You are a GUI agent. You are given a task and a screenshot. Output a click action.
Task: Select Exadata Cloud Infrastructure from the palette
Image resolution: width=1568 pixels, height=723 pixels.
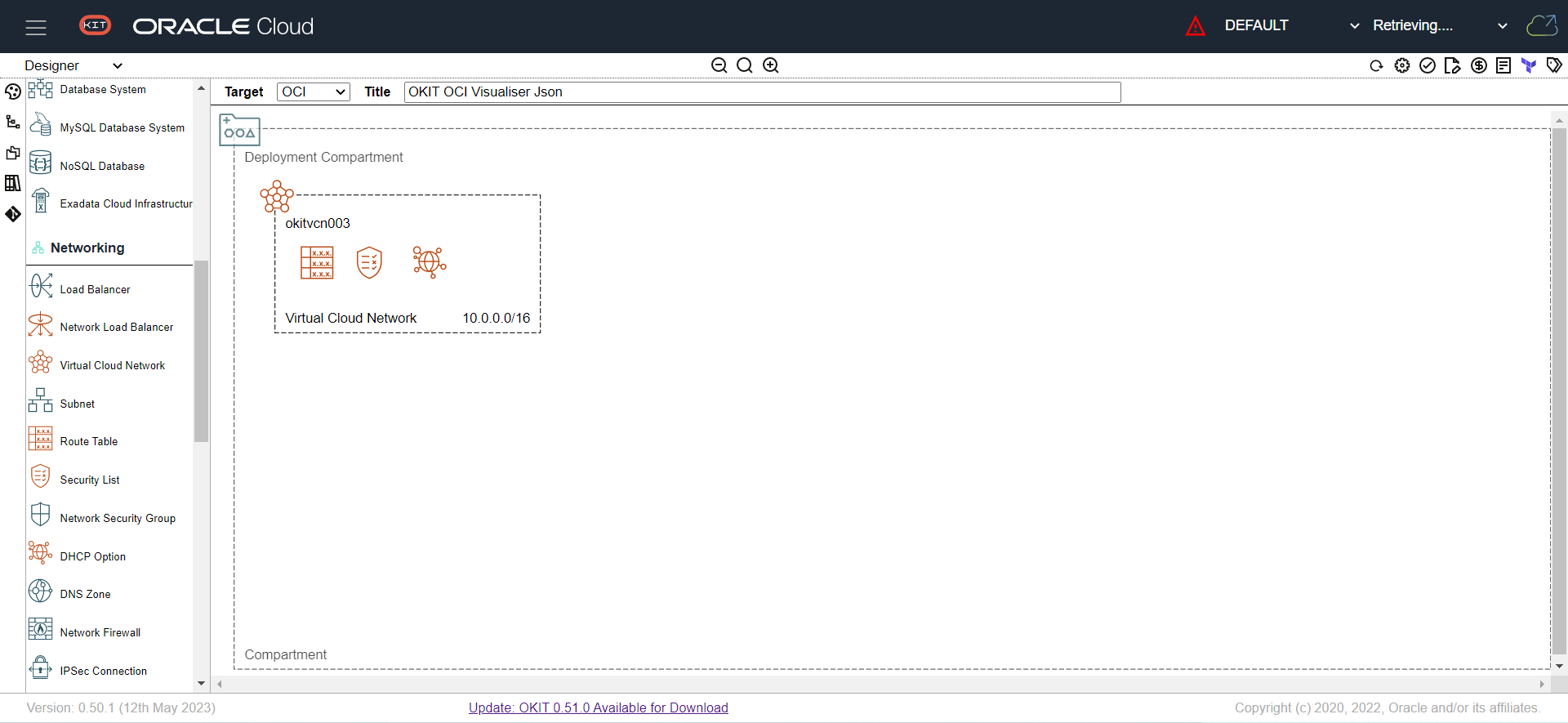coord(109,203)
